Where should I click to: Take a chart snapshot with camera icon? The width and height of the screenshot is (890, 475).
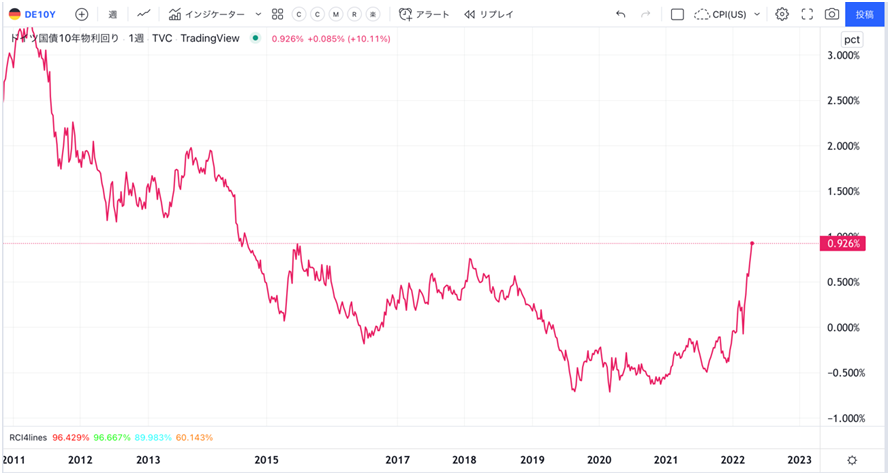tap(832, 14)
